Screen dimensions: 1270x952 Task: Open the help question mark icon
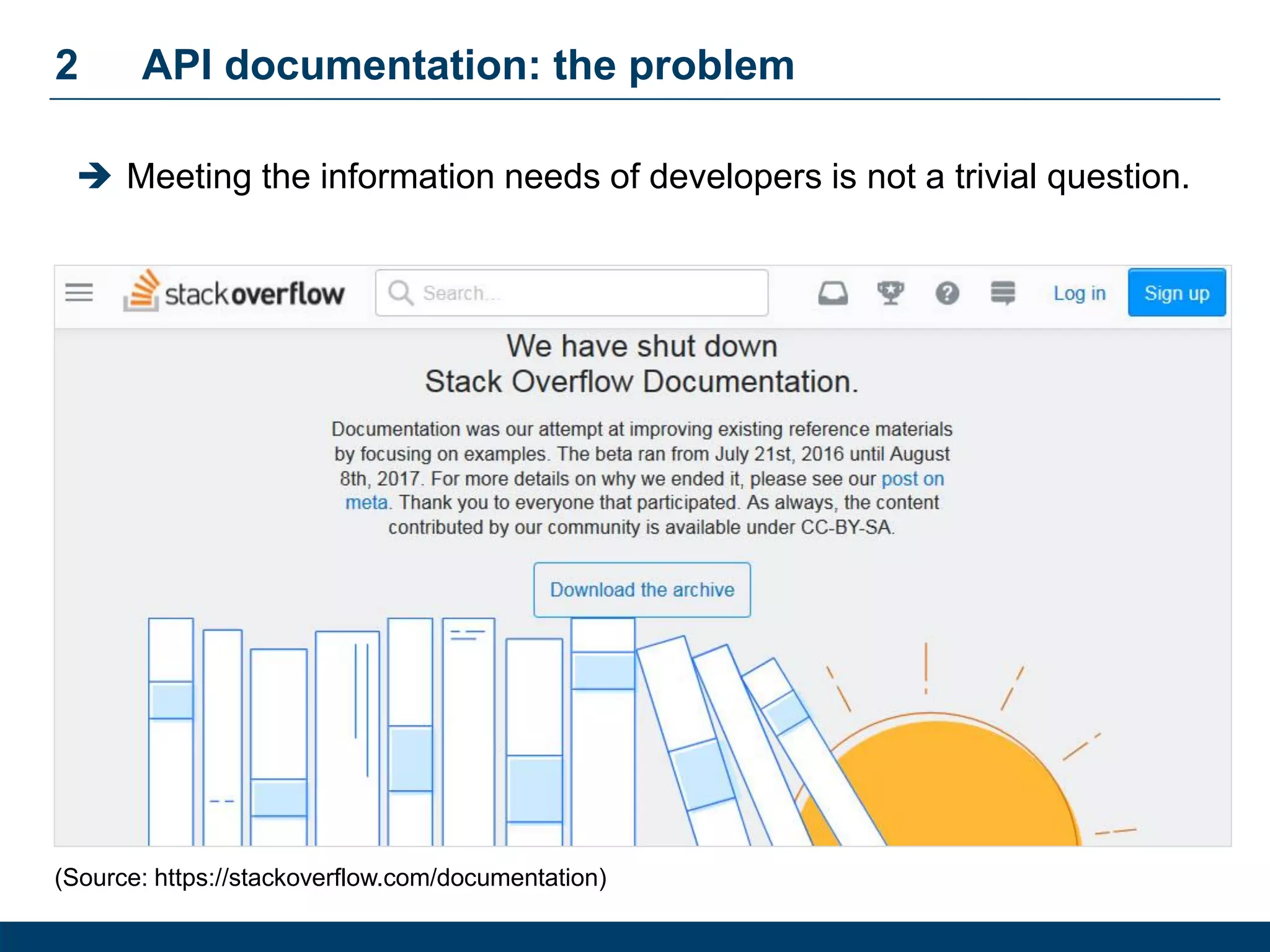(947, 293)
